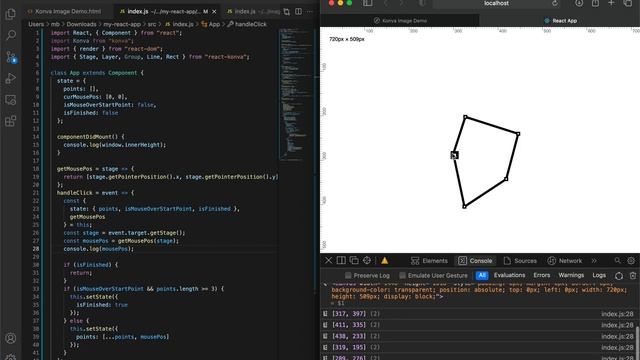This screenshot has height=360, width=640.
Task: Open the Sources tab in the Web Inspector
Action: point(520,261)
